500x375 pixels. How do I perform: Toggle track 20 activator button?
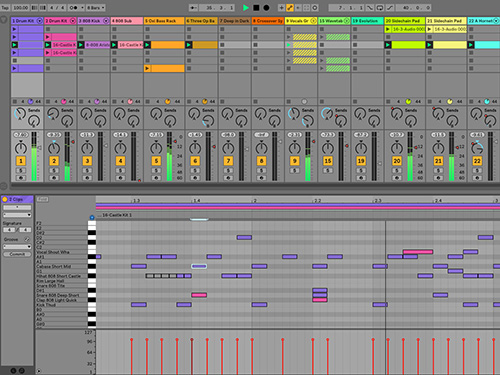(397, 161)
